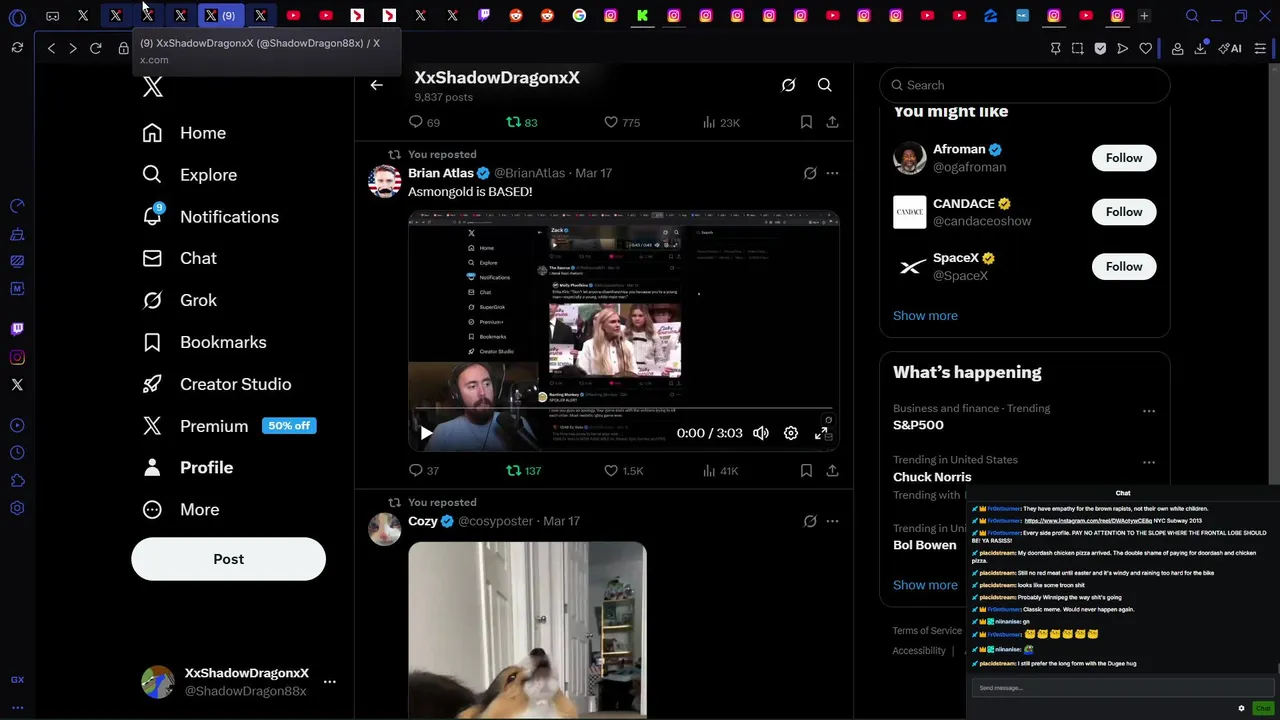Viewport: 1280px width, 720px height.
Task: Open Grok in X navigation
Action: coord(180,300)
